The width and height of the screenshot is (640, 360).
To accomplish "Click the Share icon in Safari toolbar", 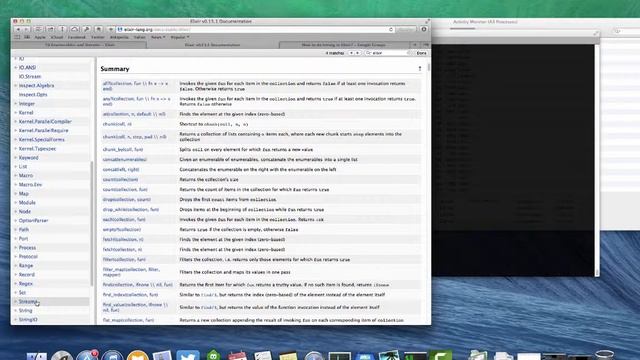I will coord(51,29).
